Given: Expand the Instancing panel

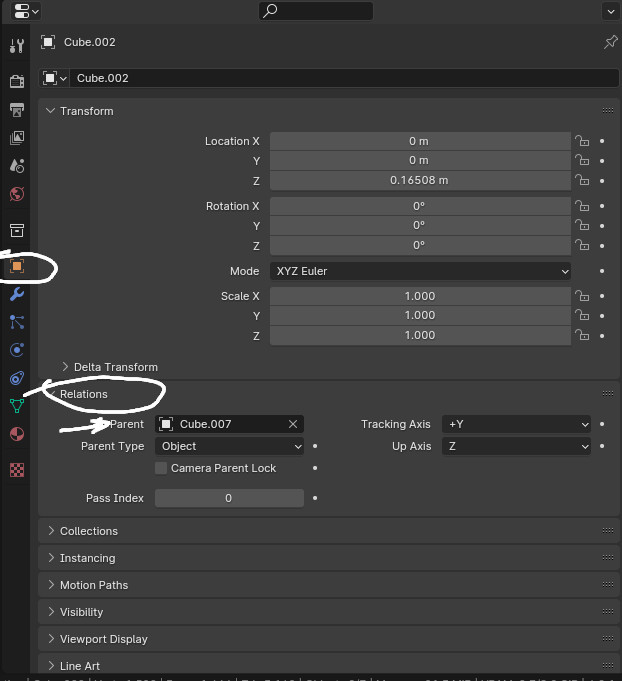Looking at the screenshot, I should [51, 558].
